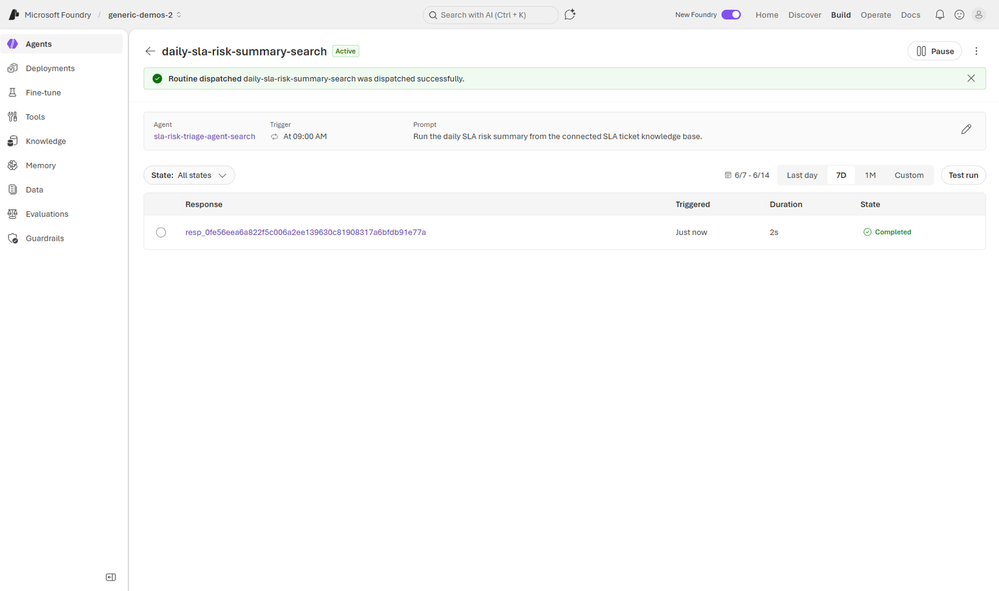Open the Tools section

tap(62, 117)
